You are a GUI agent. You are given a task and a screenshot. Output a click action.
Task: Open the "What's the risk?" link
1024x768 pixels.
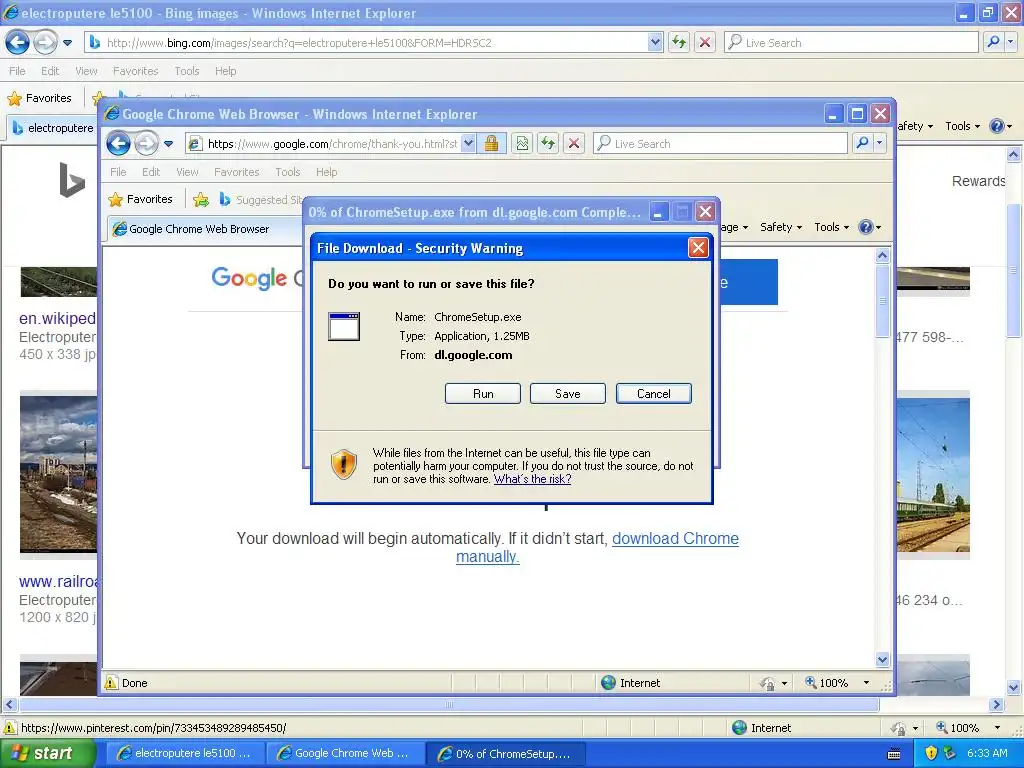532,479
